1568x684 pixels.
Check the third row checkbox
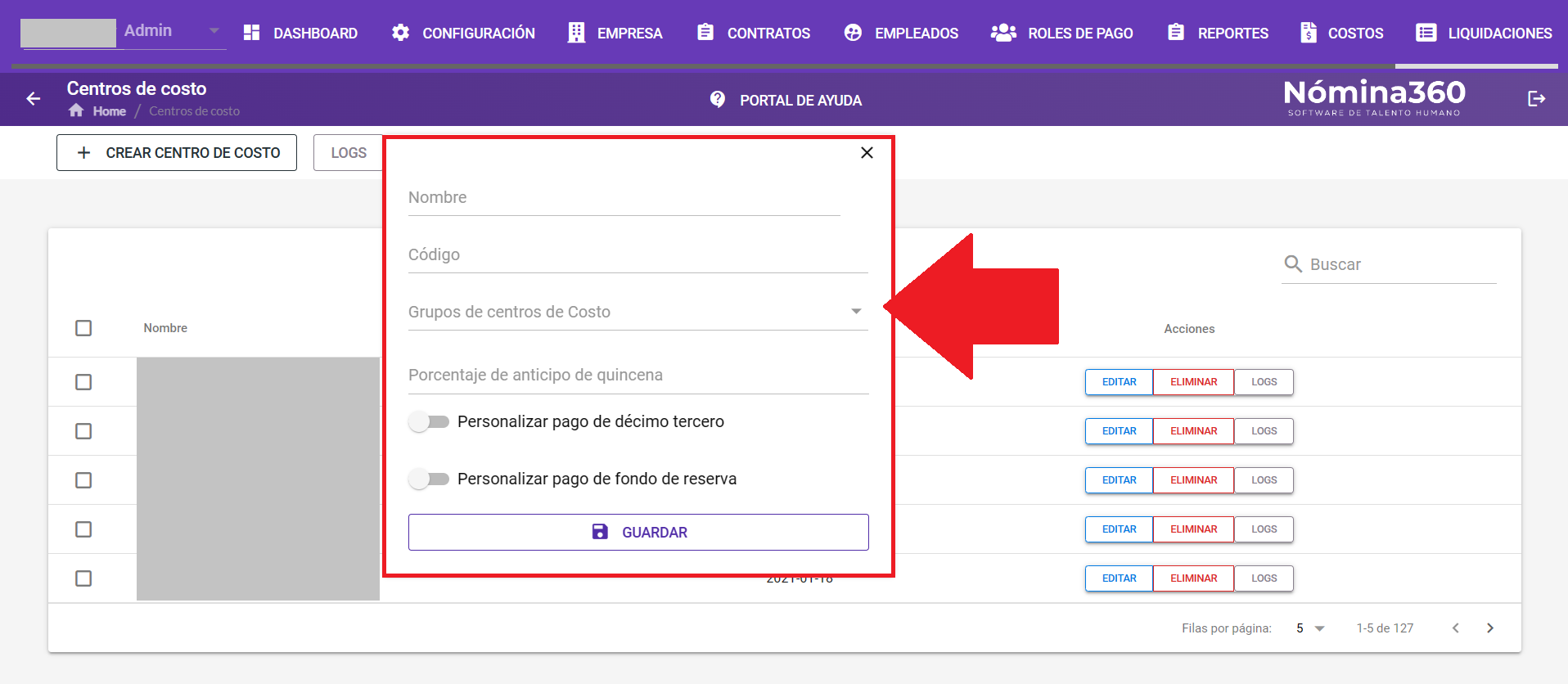[x=83, y=480]
